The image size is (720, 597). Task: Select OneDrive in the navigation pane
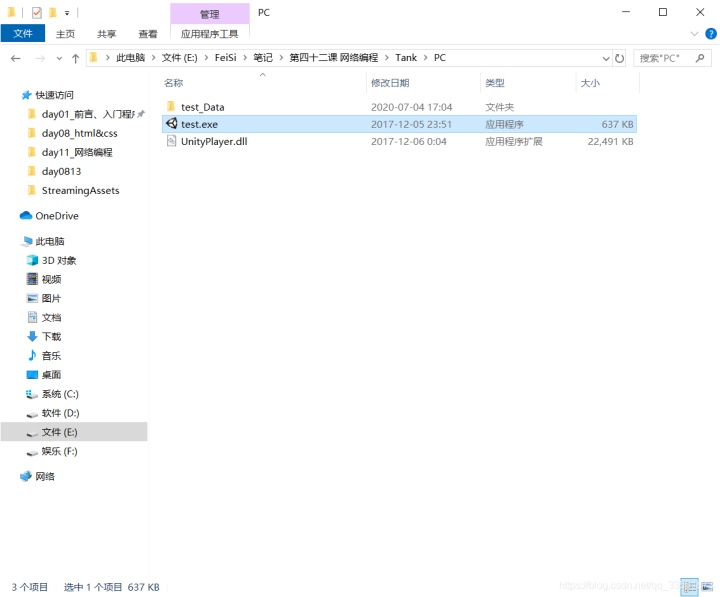click(56, 216)
